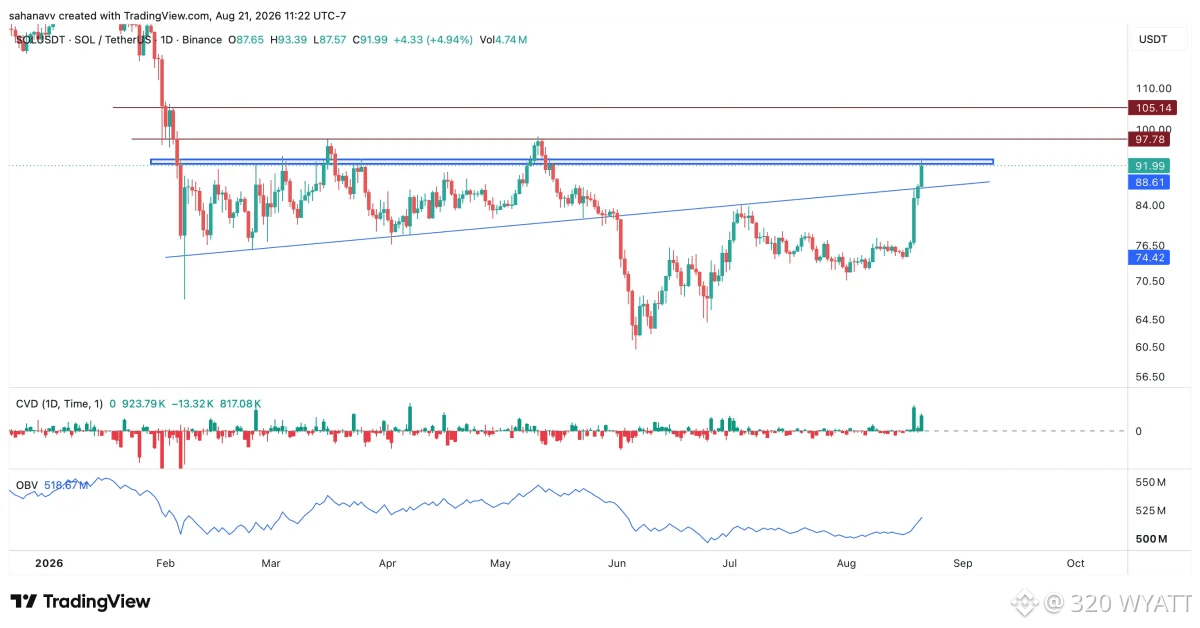This screenshot has width=1200, height=628.
Task: Click the header text 'sahanavv created with TradingView.com'
Action: (111, 17)
